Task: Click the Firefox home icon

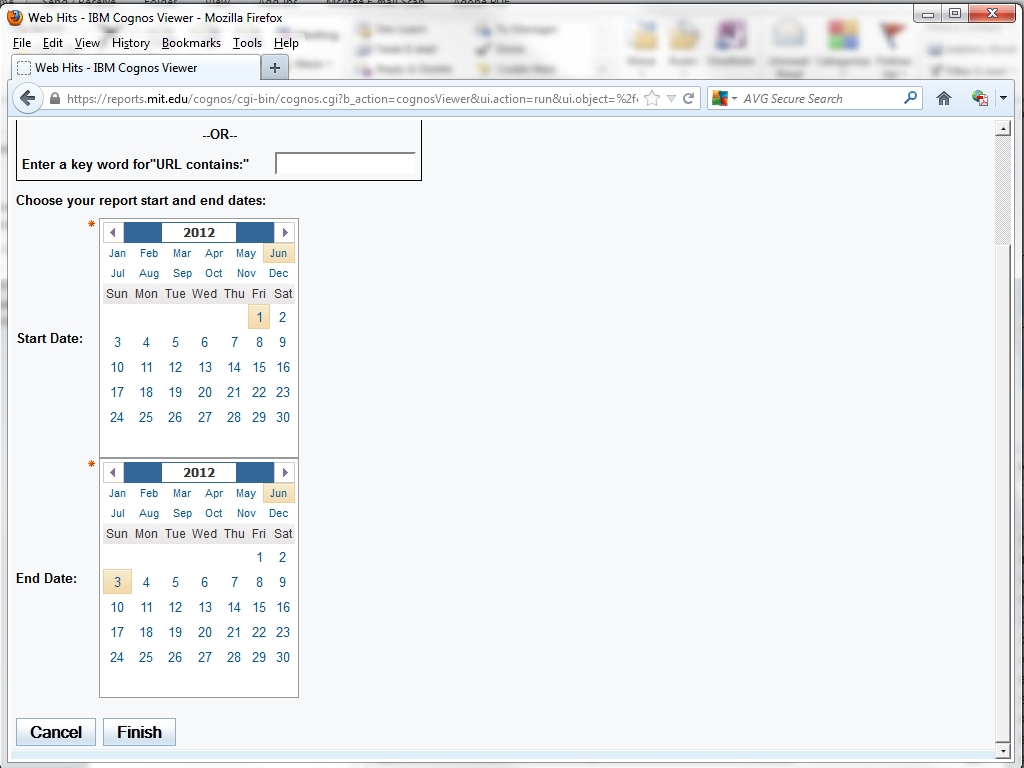Action: (x=943, y=98)
